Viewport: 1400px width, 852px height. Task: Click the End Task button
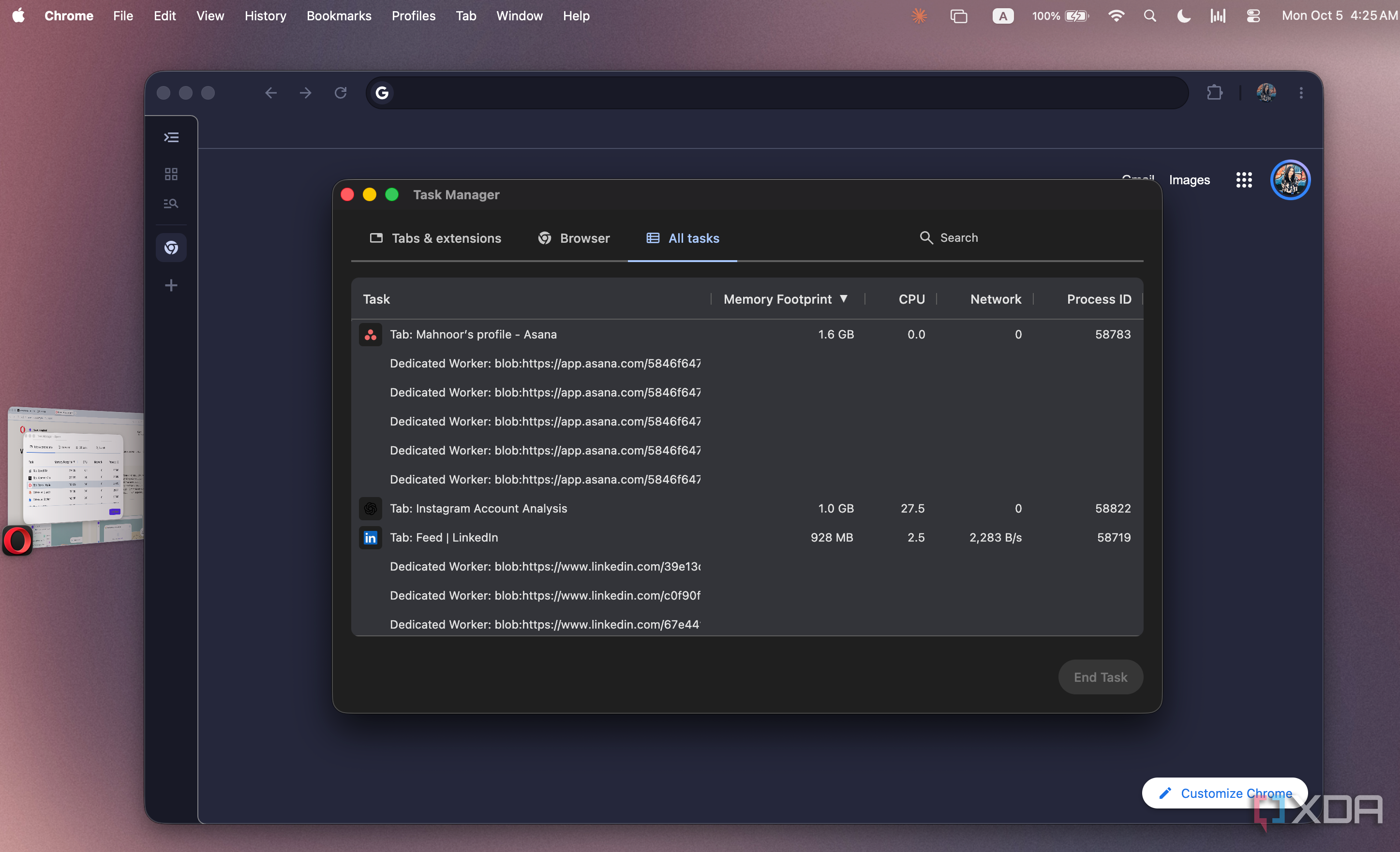tap(1100, 677)
